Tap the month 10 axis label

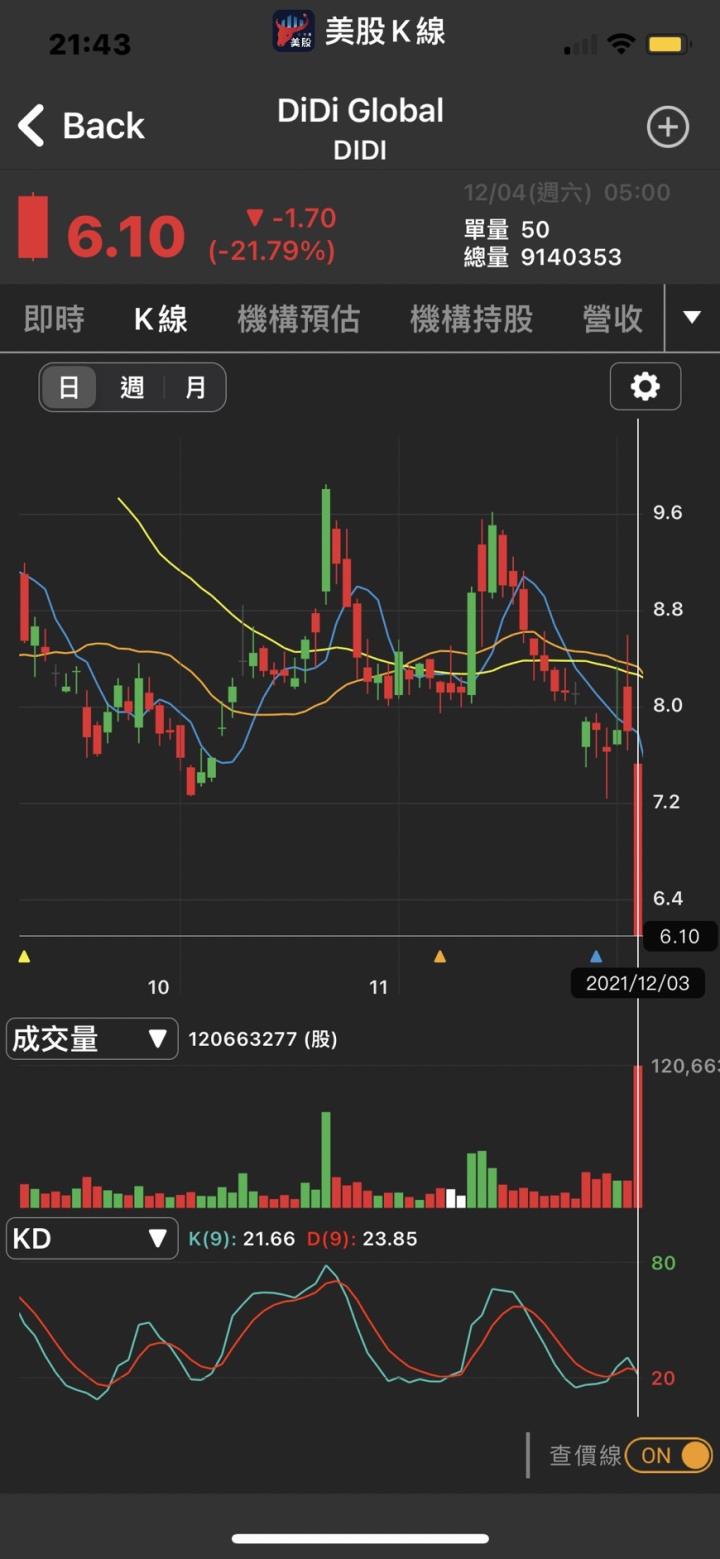click(x=158, y=988)
